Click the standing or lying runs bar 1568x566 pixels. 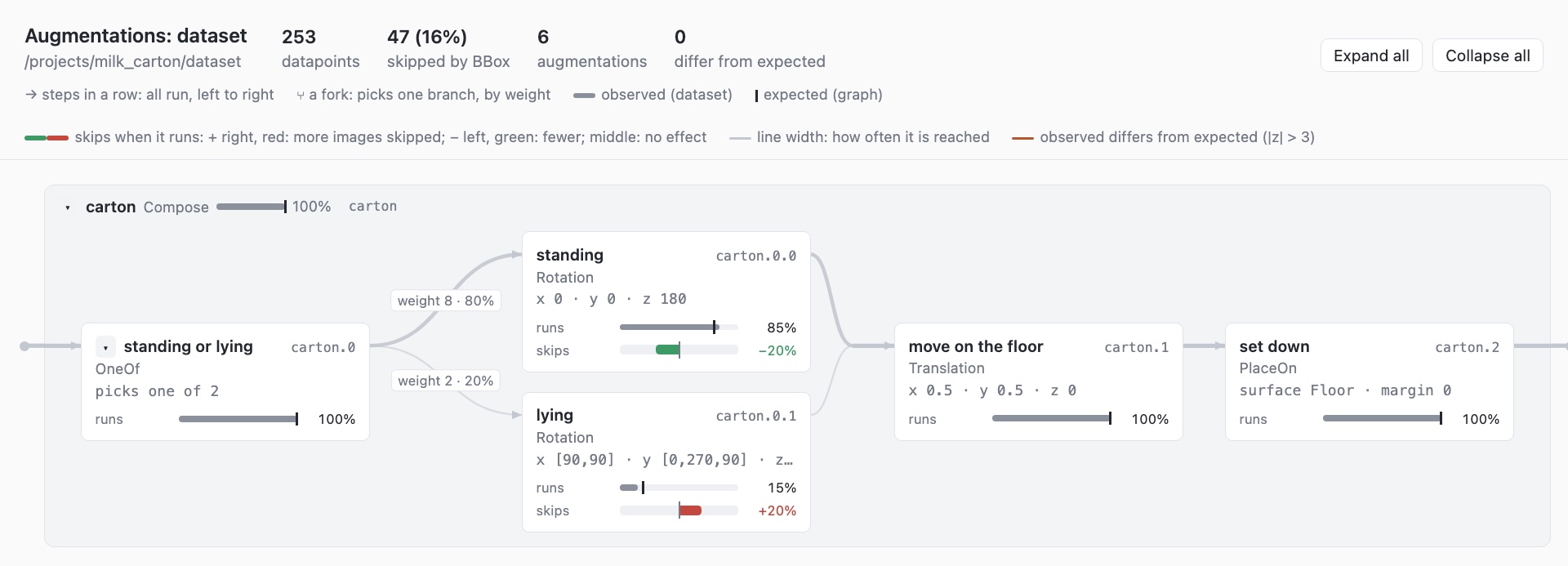click(x=238, y=419)
